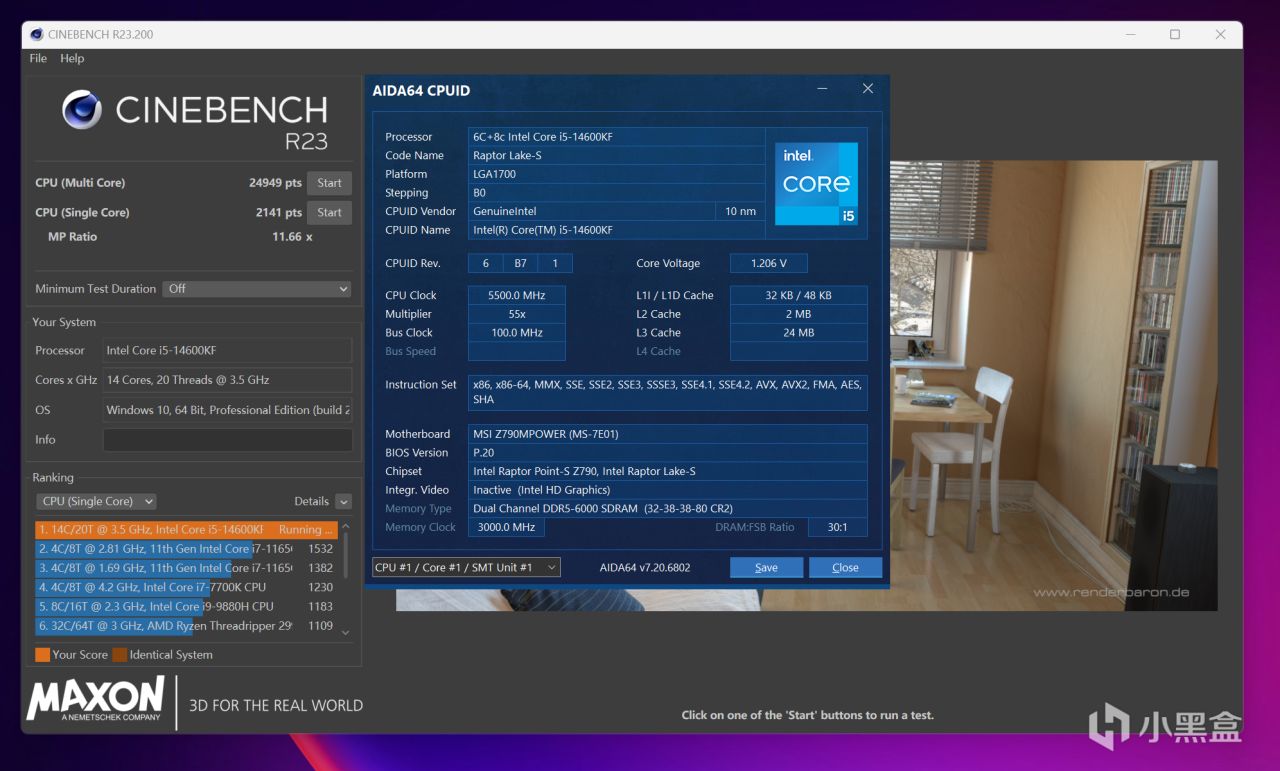Click the AIDA64 Processor value 6C+8c i5-14600KF
The width and height of the screenshot is (1280, 771).
[x=617, y=137]
